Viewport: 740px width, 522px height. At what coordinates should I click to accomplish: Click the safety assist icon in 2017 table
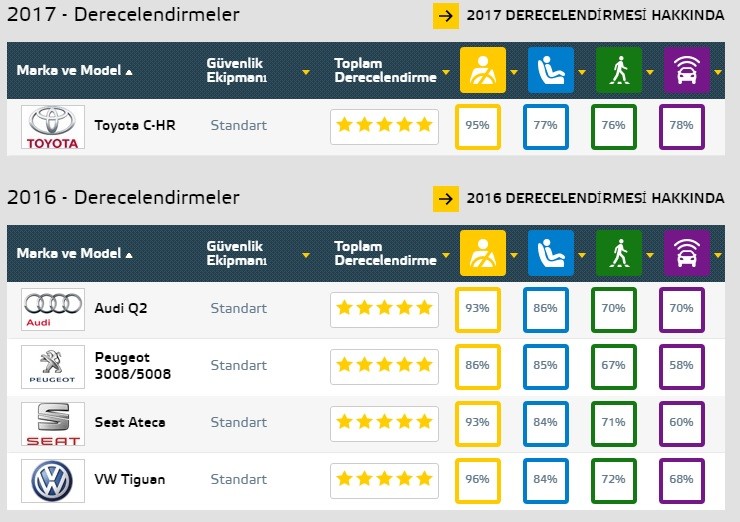(x=686, y=70)
